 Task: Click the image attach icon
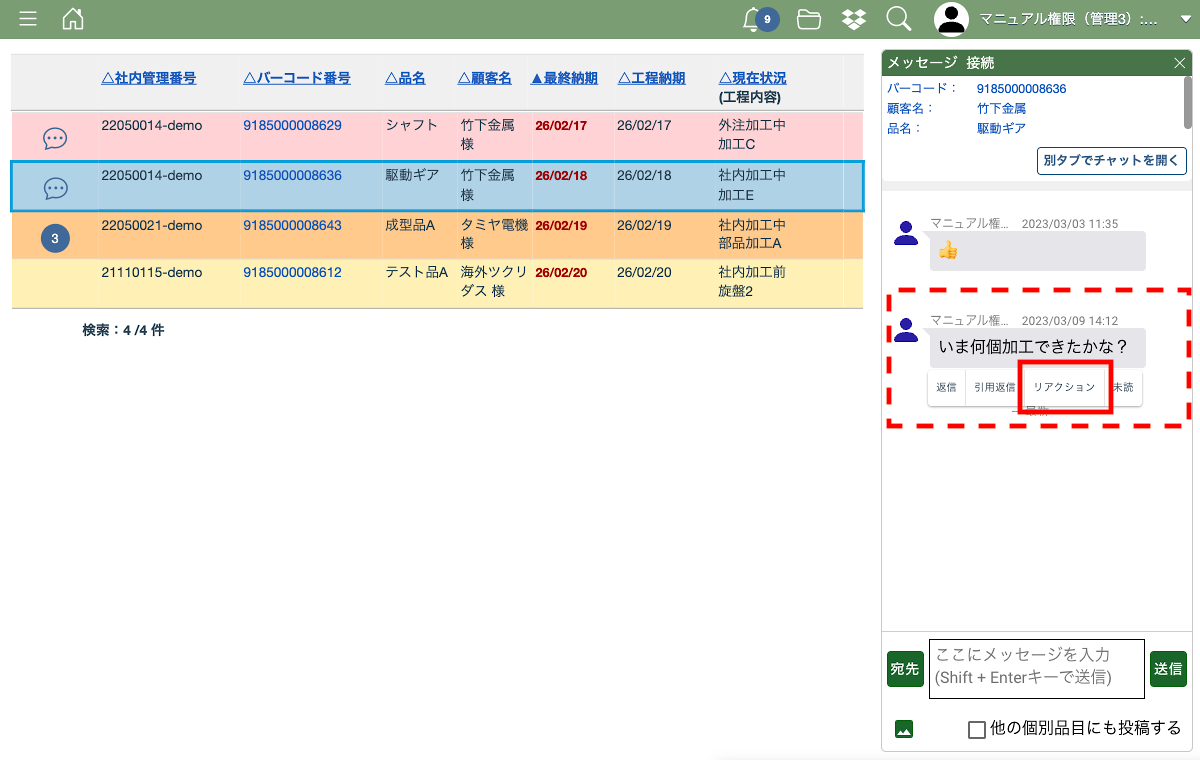pyautogui.click(x=904, y=729)
